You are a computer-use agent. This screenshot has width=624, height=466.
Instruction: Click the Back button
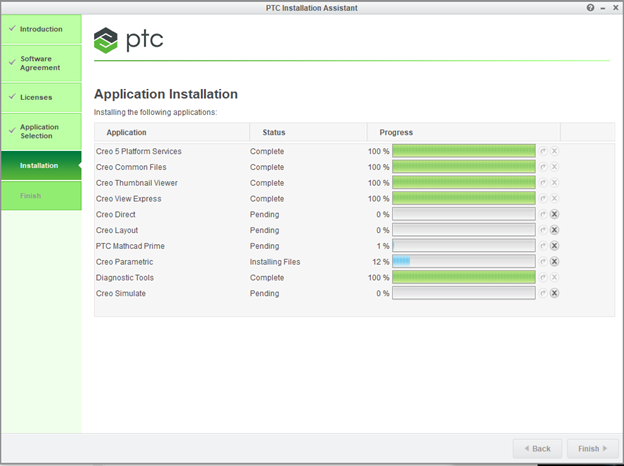click(x=537, y=448)
